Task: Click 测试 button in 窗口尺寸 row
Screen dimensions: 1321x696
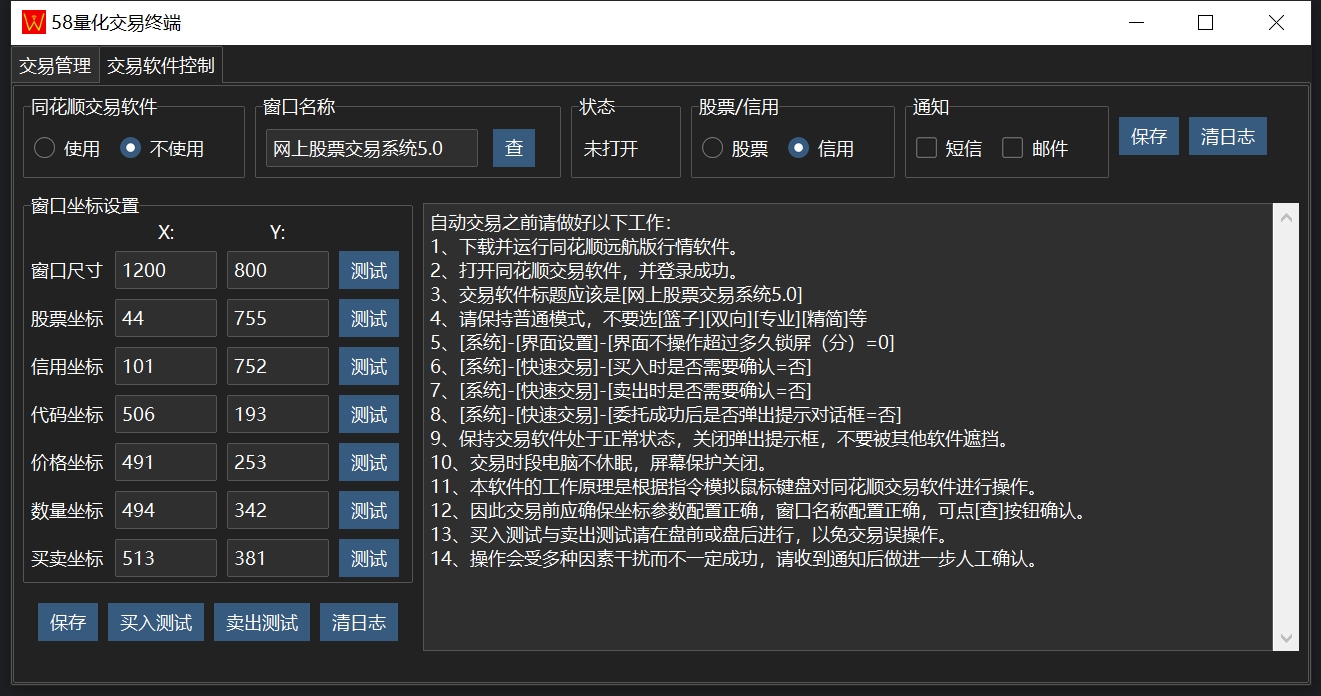Action: click(369, 270)
